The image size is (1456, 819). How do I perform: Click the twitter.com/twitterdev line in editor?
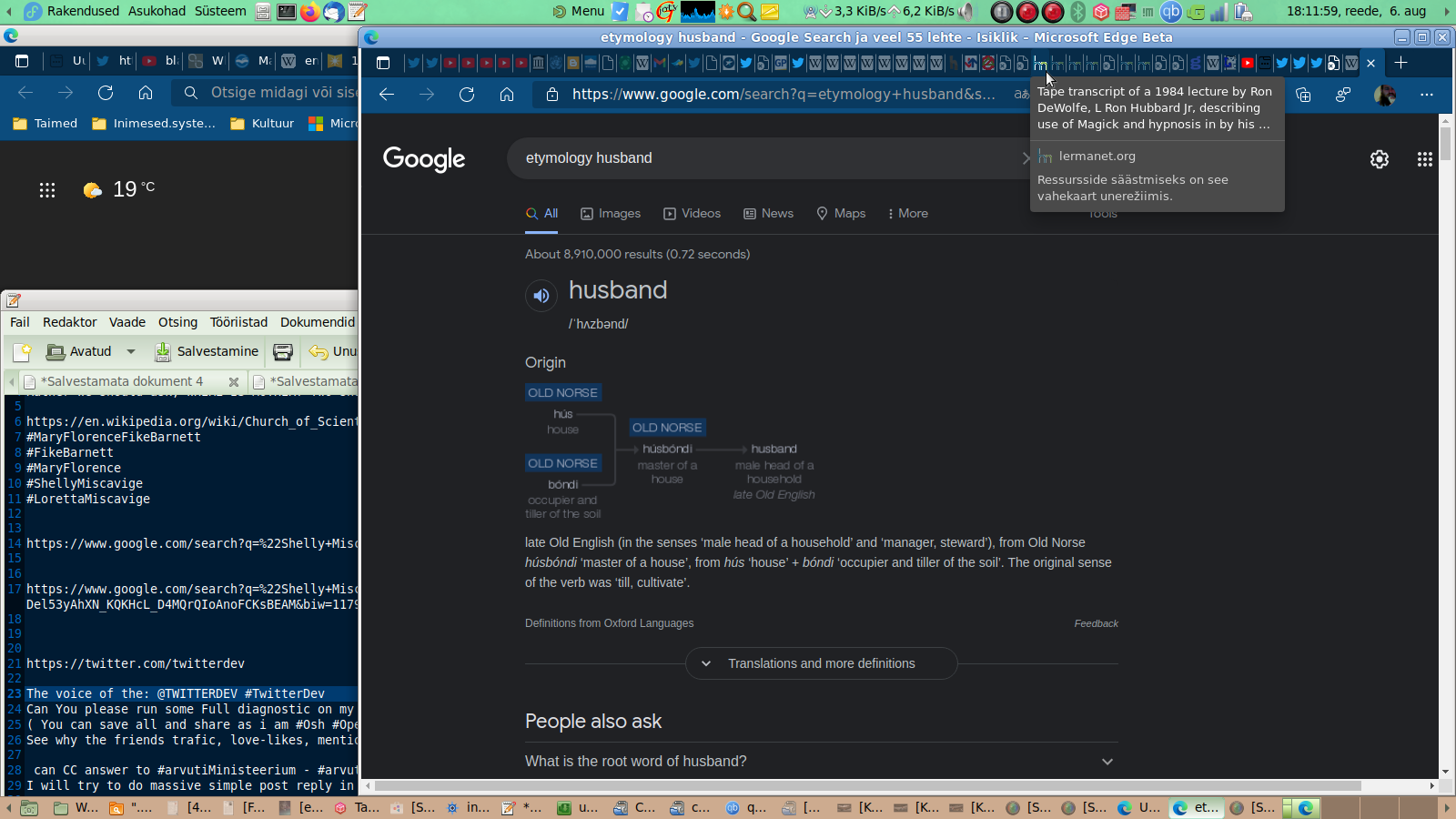136,664
